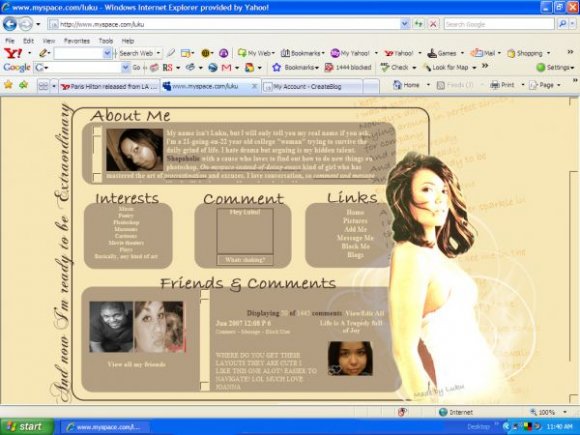Click the 1444 blocked popup blocker icon
This screenshot has height=435, width=580.
pos(329,67)
